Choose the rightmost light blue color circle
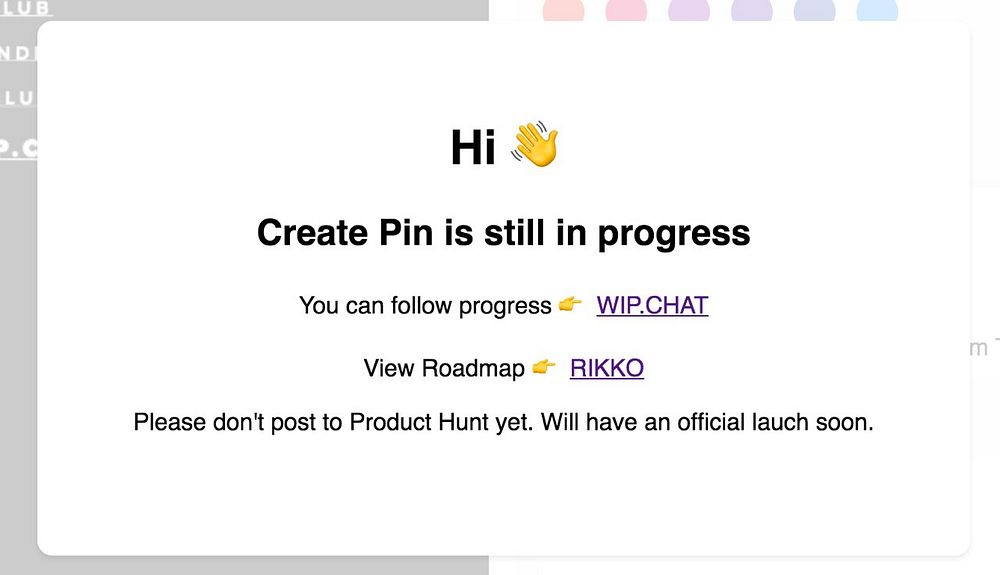This screenshot has width=1000, height=575. (877, 11)
